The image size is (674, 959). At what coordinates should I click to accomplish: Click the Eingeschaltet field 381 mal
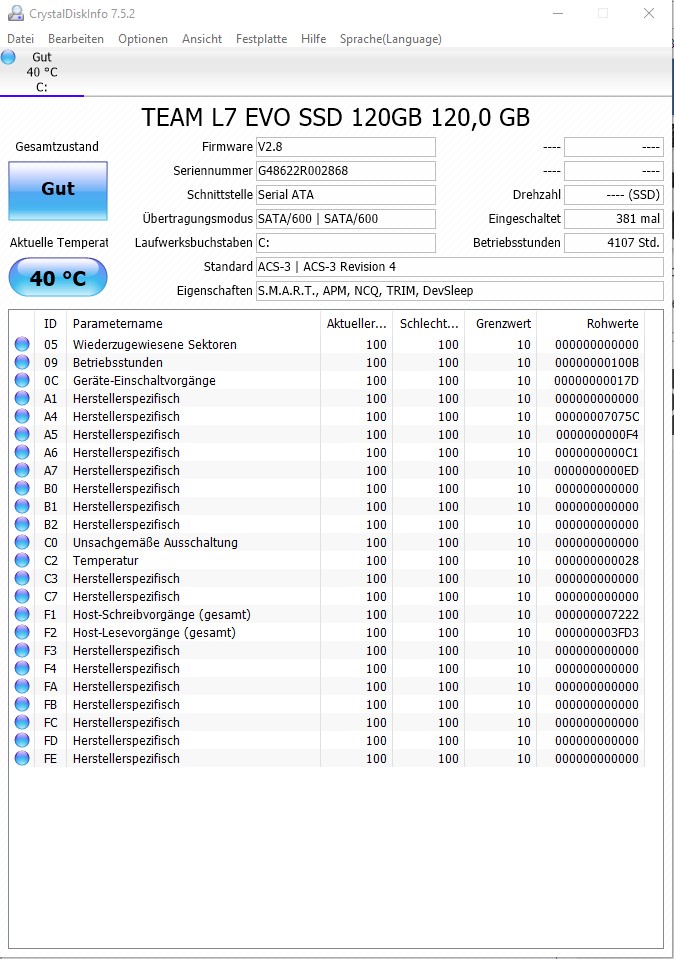click(x=613, y=218)
